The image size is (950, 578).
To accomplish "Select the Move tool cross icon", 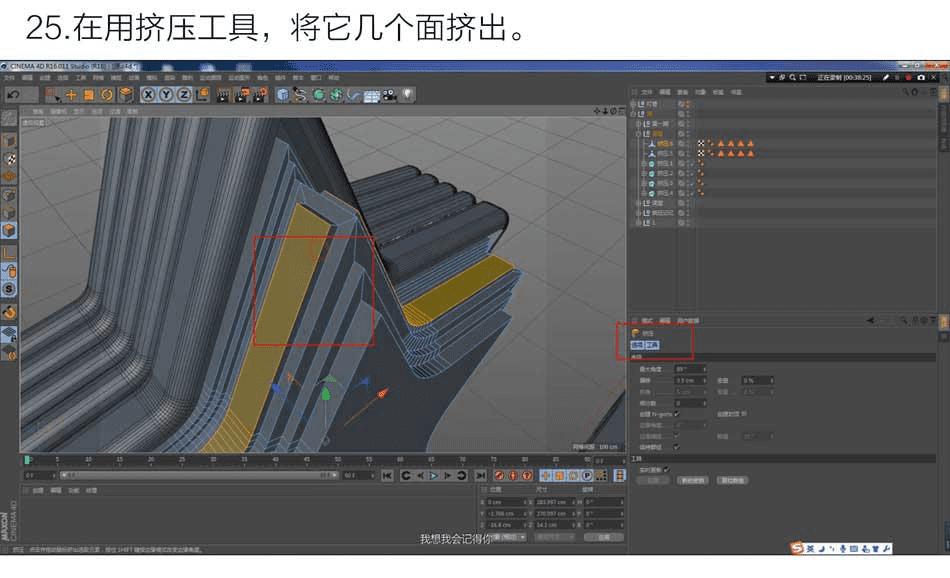I will coord(71,95).
